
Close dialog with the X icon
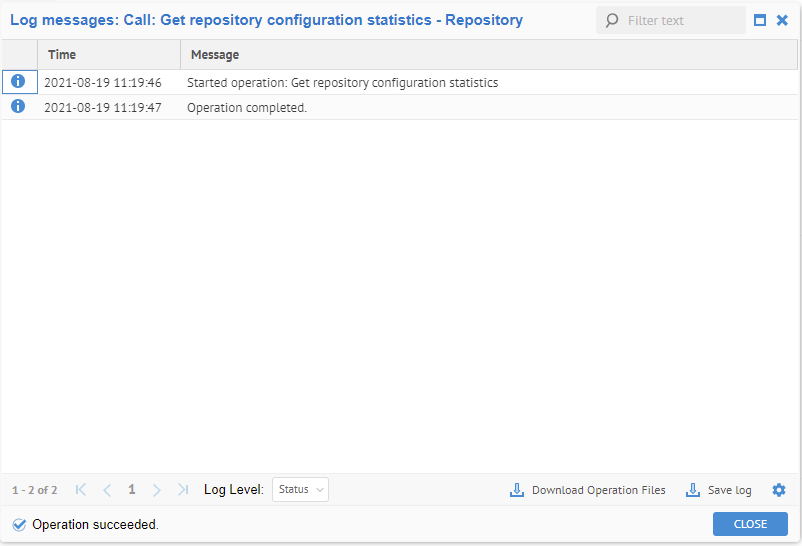pos(782,20)
